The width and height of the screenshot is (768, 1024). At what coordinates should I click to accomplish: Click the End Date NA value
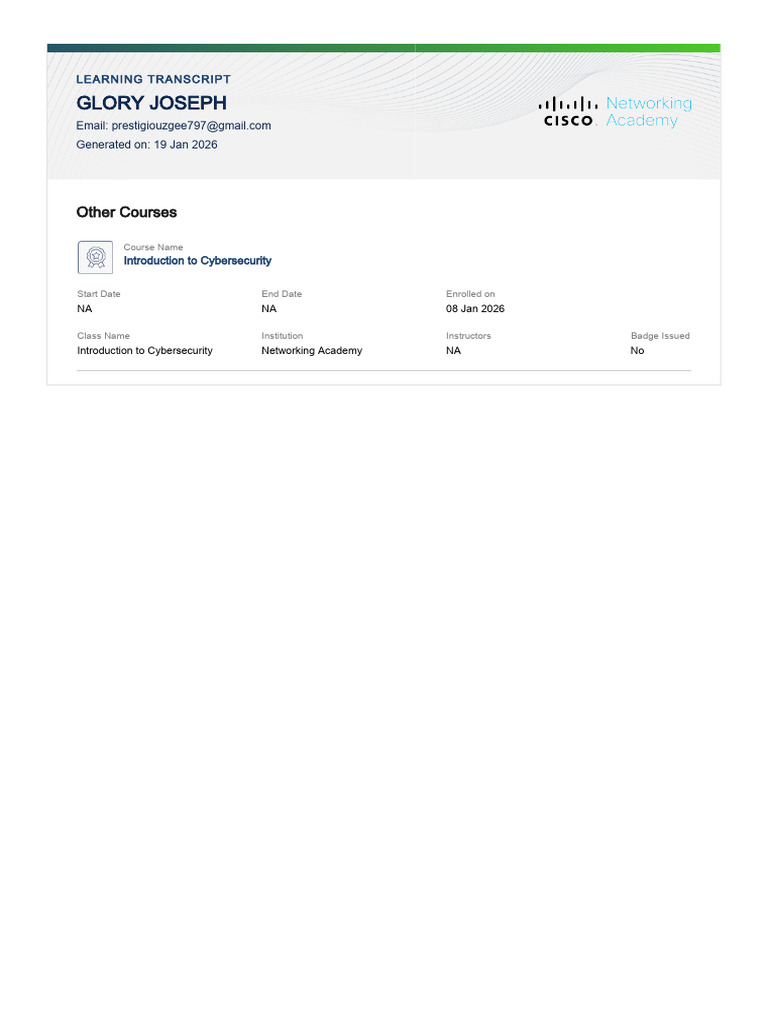pyautogui.click(x=269, y=309)
